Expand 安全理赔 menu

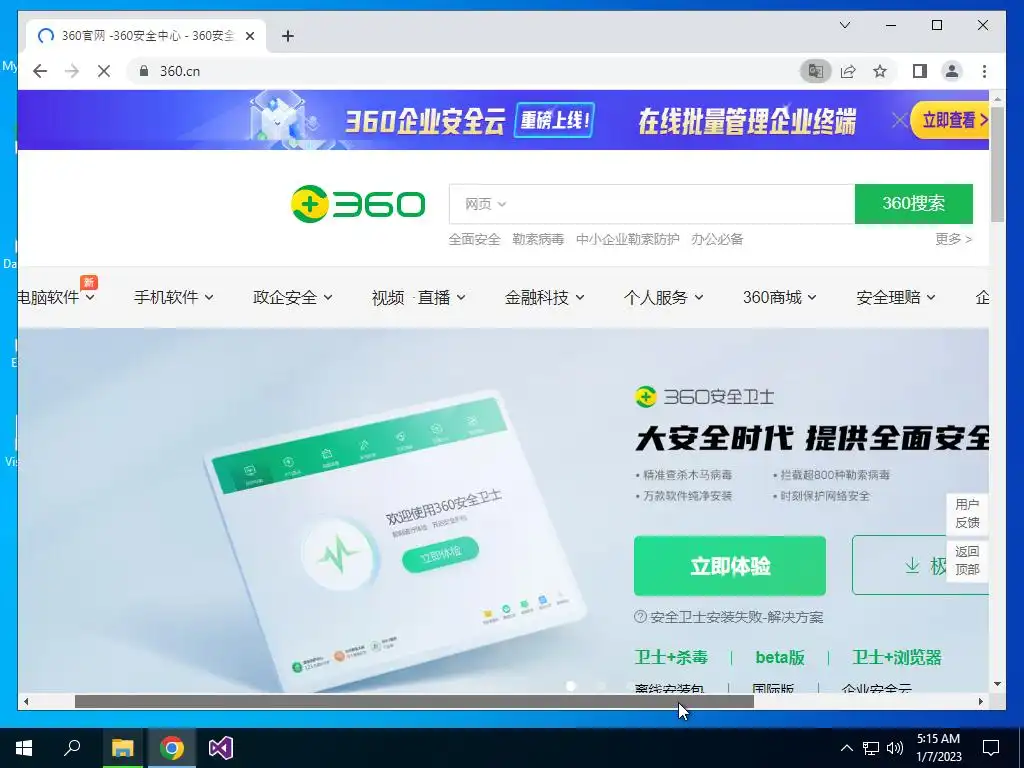[x=896, y=297]
